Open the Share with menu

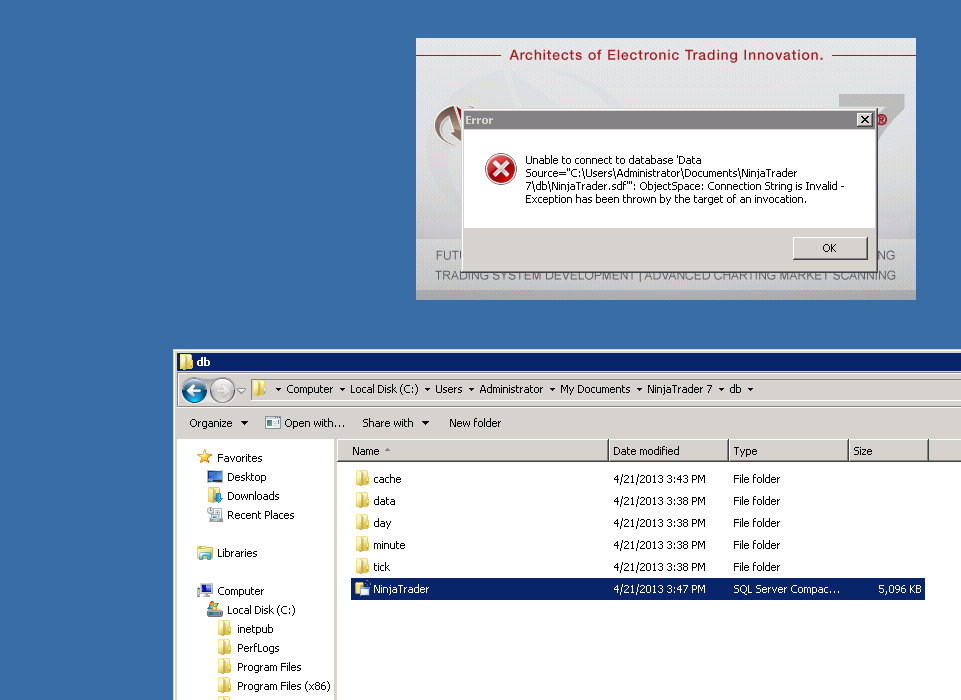tap(395, 423)
